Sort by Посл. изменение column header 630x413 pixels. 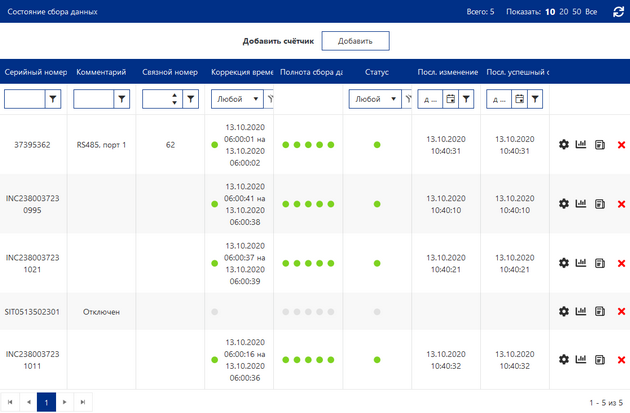448,72
